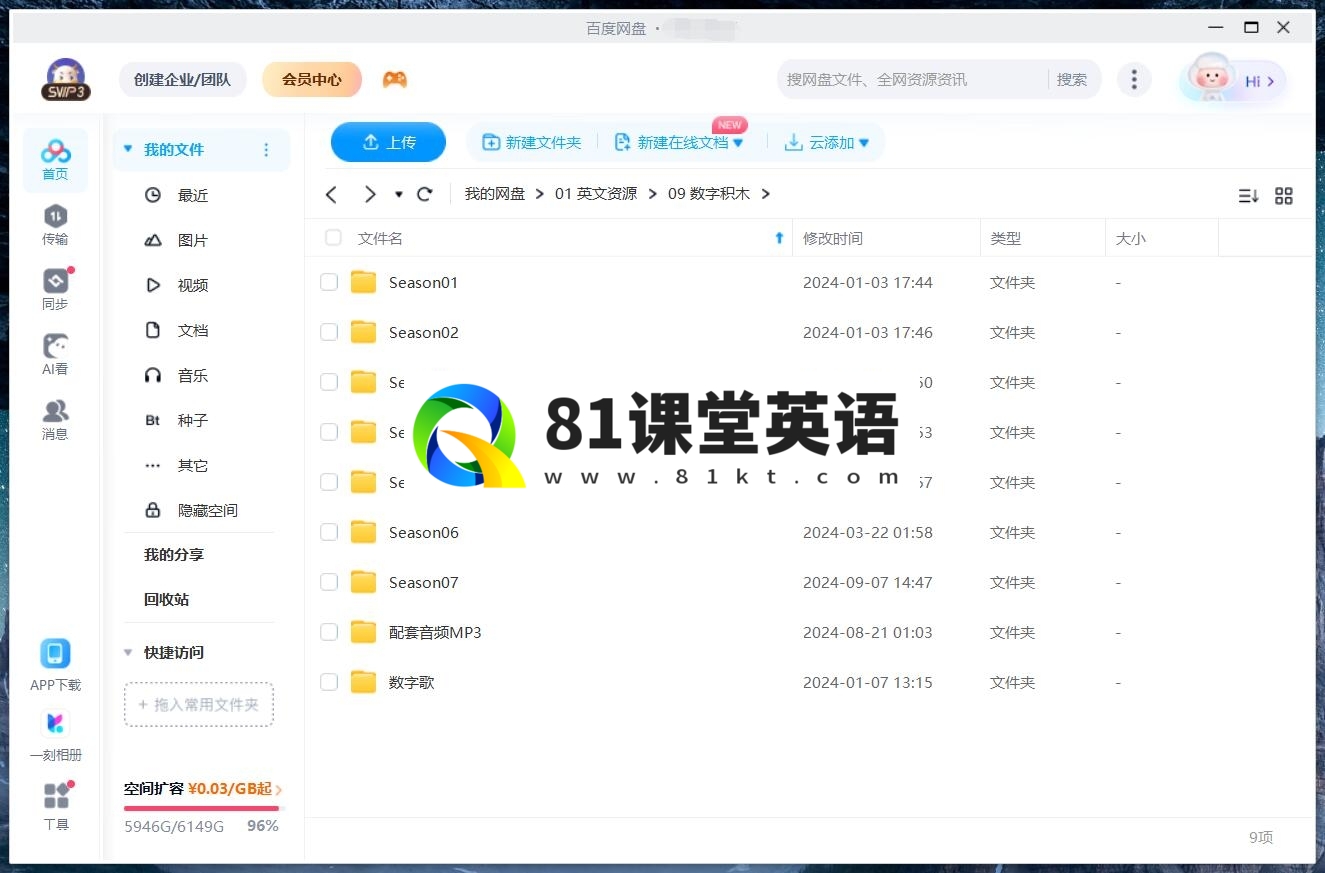Click the storage usage progress bar
Viewport: 1325px width, 873px height.
[x=204, y=808]
